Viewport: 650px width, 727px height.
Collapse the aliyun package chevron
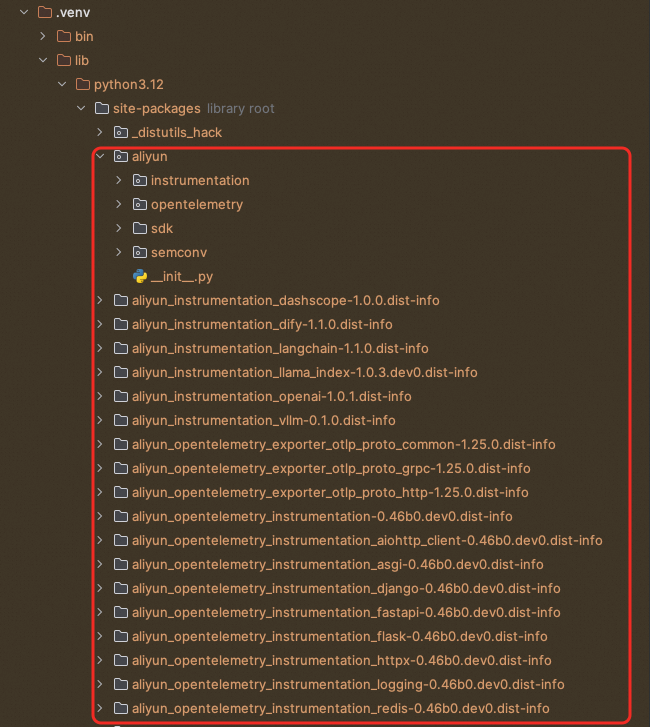click(100, 156)
